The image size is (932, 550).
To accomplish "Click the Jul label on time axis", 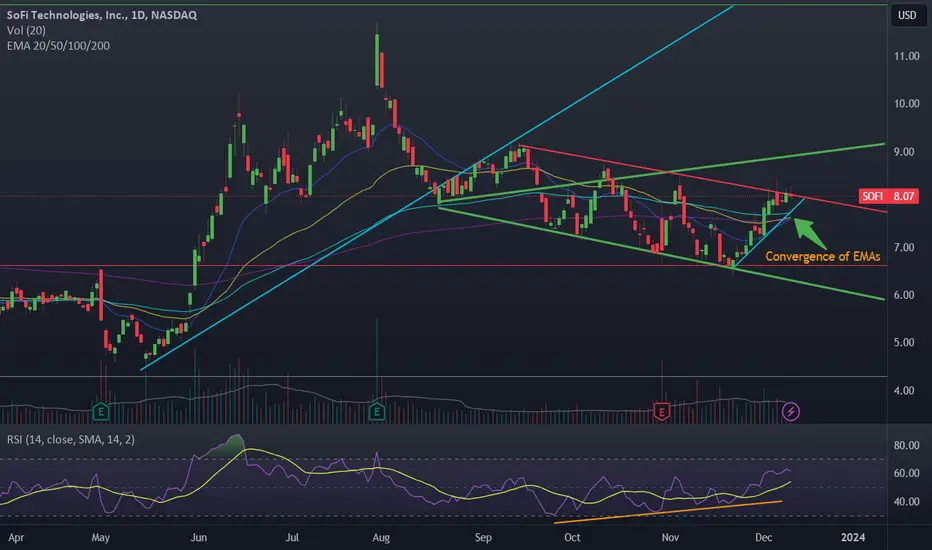I will pos(292,538).
